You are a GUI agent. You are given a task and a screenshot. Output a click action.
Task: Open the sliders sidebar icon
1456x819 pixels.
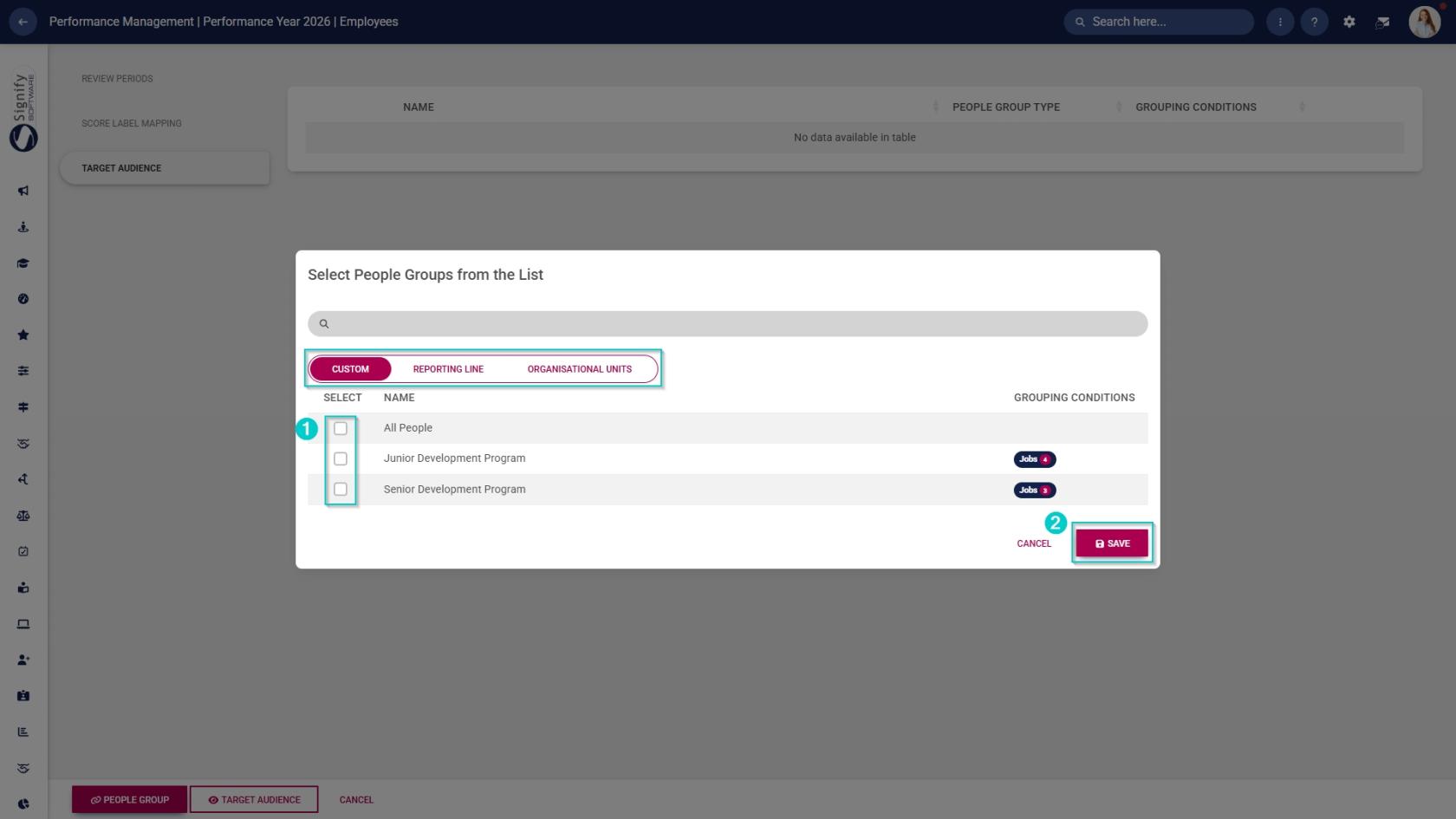(x=23, y=371)
